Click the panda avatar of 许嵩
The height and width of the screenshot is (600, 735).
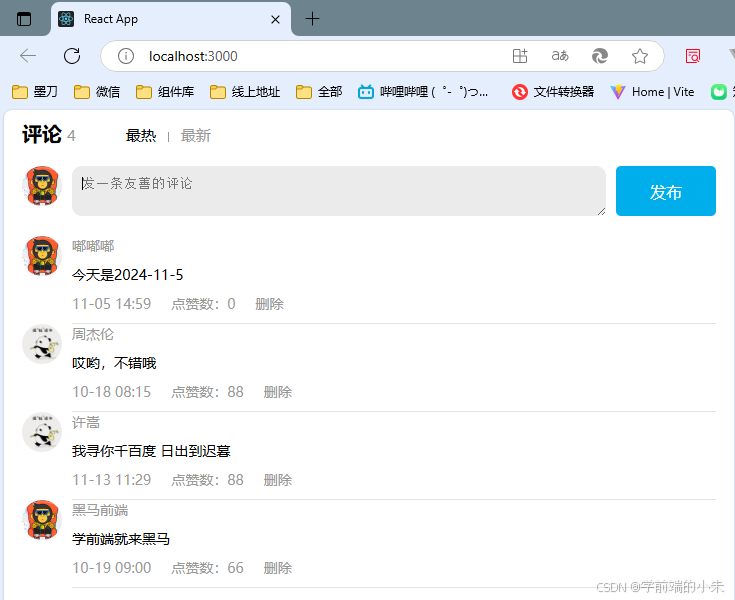(x=42, y=432)
